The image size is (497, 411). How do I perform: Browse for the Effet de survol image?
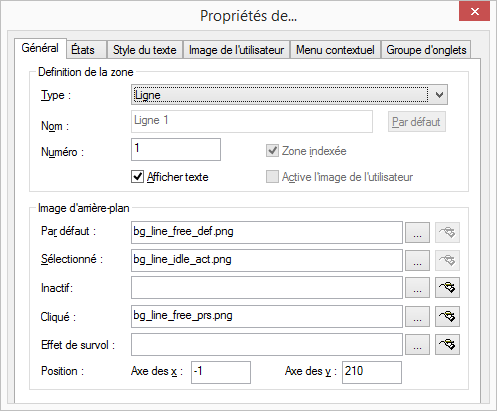(417, 345)
